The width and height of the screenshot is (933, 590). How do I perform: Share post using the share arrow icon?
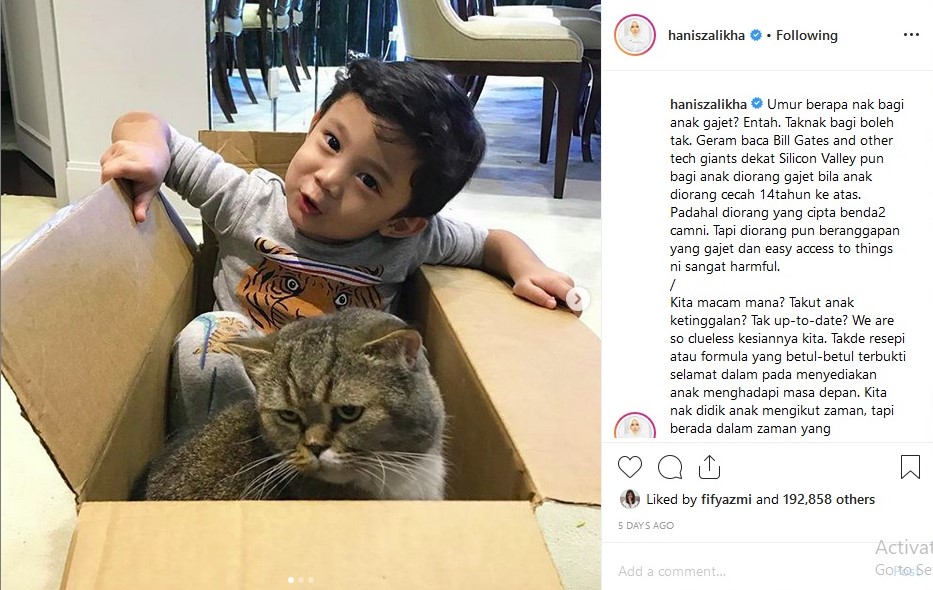[709, 467]
